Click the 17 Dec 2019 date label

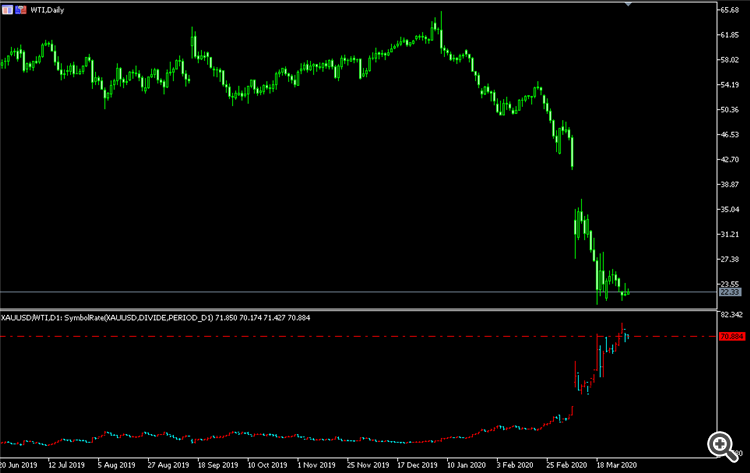pos(417,465)
